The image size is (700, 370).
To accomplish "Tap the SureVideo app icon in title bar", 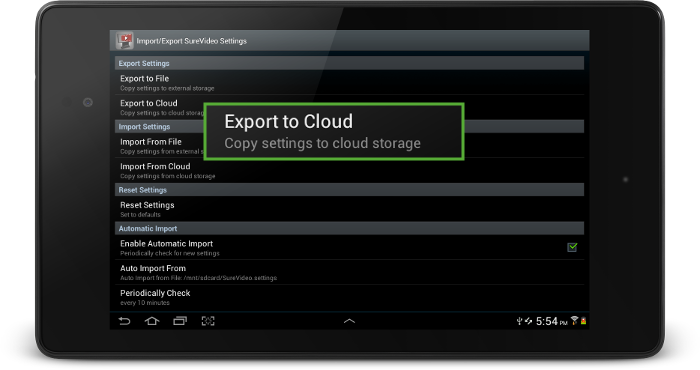I will click(125, 41).
